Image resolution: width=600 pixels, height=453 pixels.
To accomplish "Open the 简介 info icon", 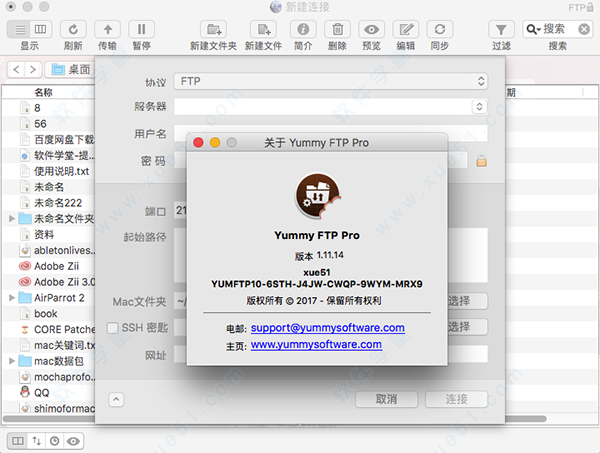I will 303,29.
